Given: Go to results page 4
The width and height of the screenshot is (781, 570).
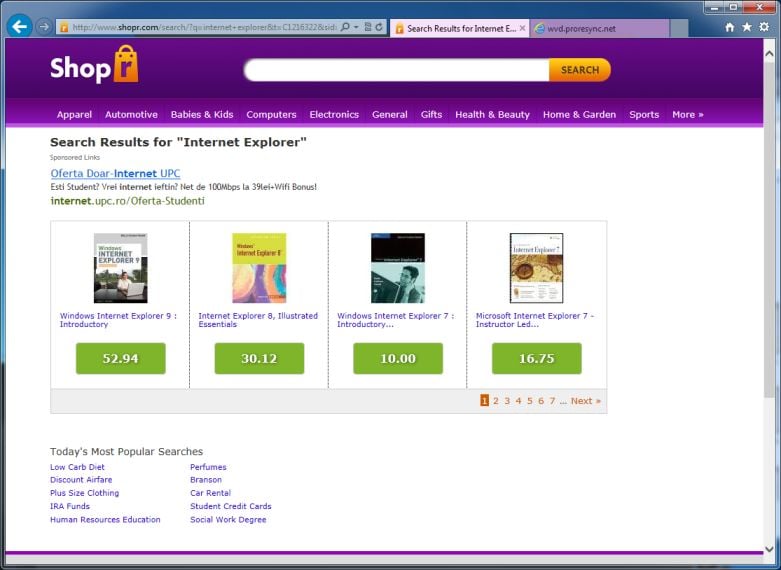Looking at the screenshot, I should coord(519,401).
